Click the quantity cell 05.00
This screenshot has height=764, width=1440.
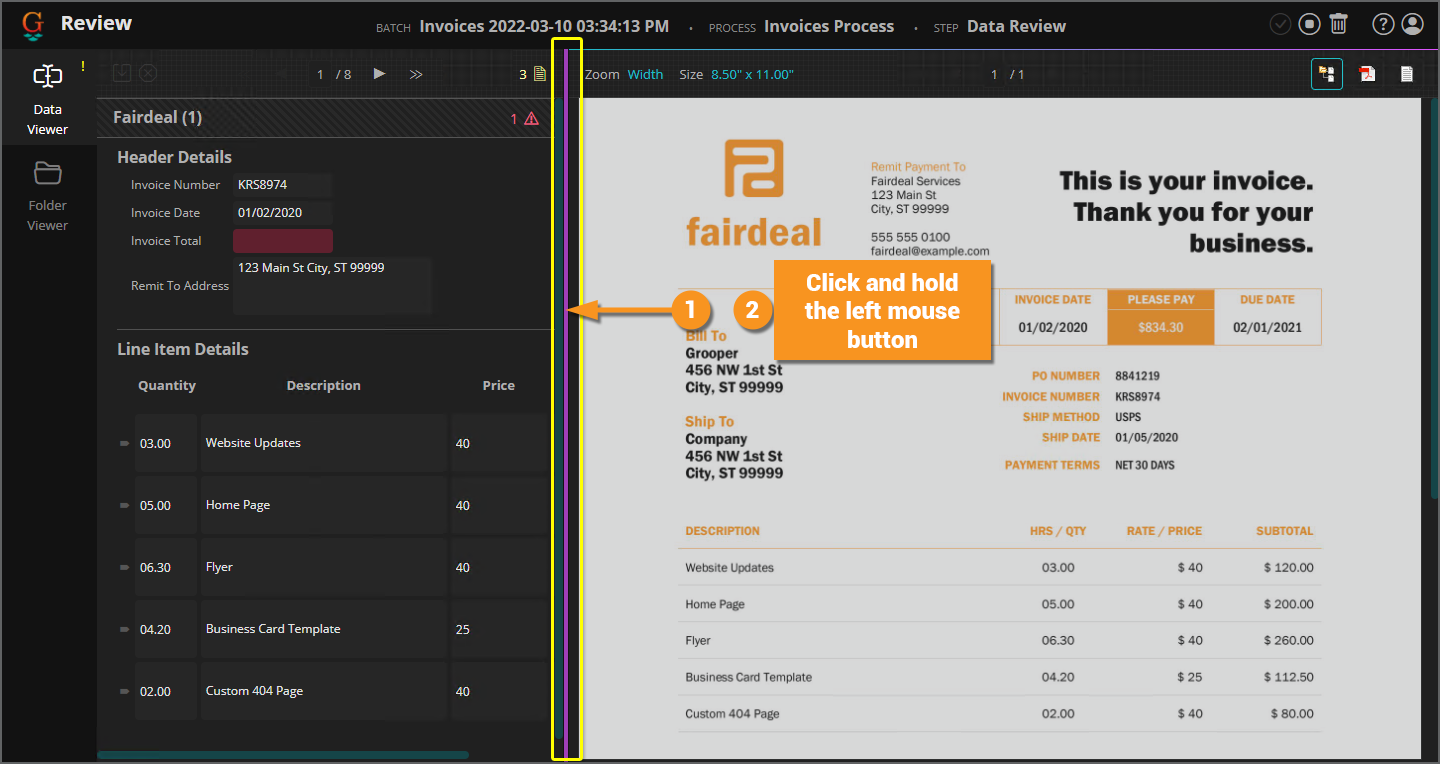pos(166,505)
